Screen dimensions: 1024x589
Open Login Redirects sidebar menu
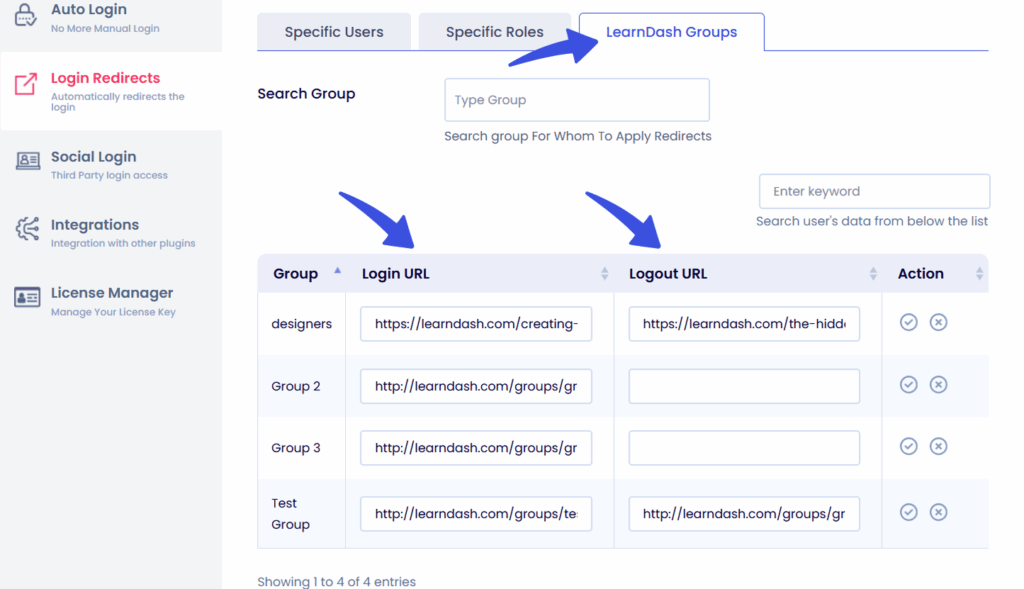click(111, 91)
